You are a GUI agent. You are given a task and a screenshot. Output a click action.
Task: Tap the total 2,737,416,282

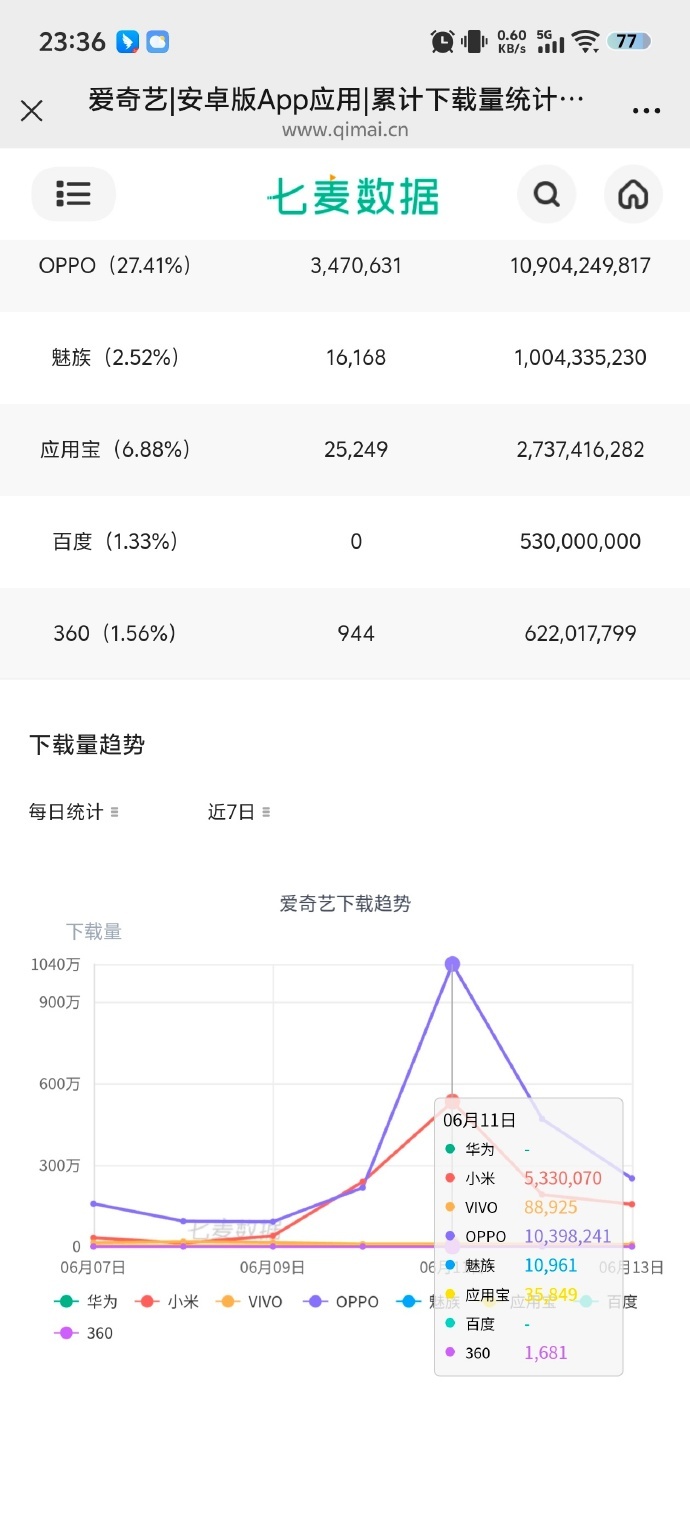tap(580, 450)
